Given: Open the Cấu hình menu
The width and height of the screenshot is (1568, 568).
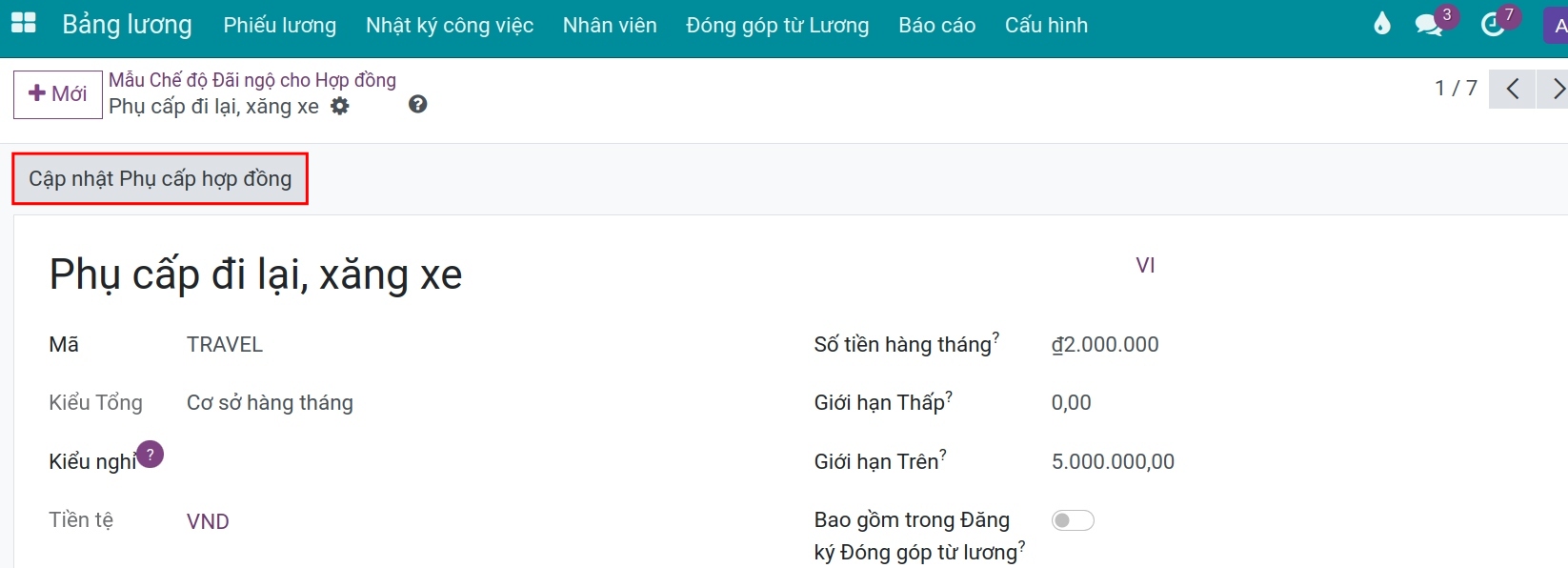Looking at the screenshot, I should tap(1046, 26).
